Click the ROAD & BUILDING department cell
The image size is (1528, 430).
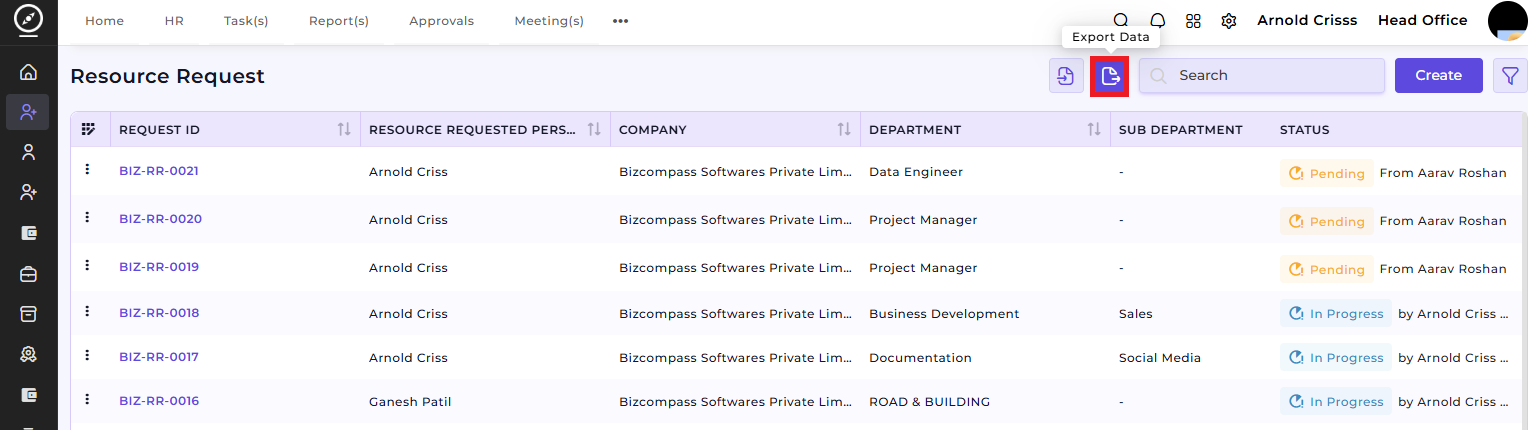[x=929, y=402]
